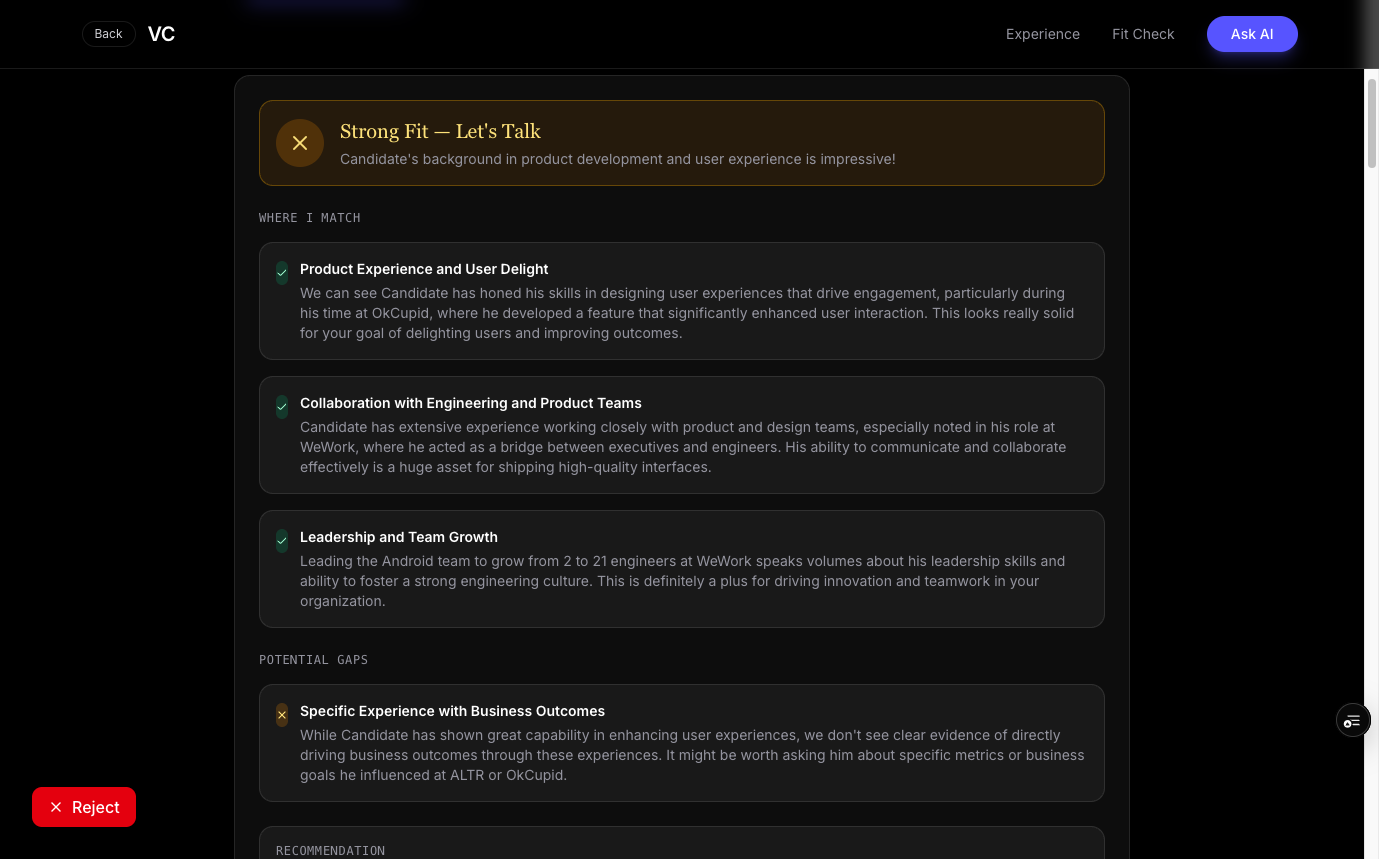The image size is (1379, 859).
Task: Click the Where I Match section label
Action: pos(310,218)
